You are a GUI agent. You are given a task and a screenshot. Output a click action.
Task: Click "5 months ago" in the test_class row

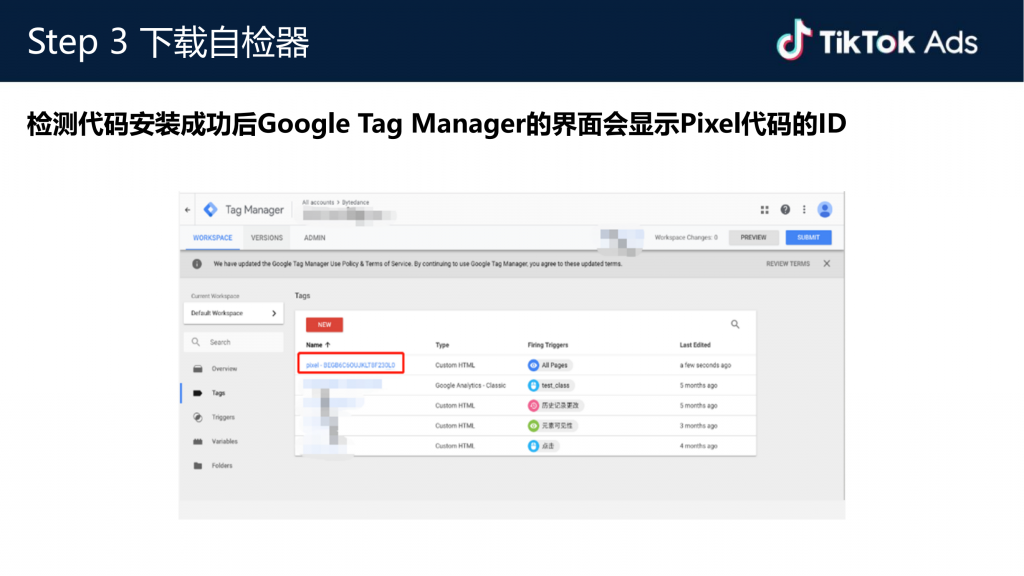tap(698, 385)
